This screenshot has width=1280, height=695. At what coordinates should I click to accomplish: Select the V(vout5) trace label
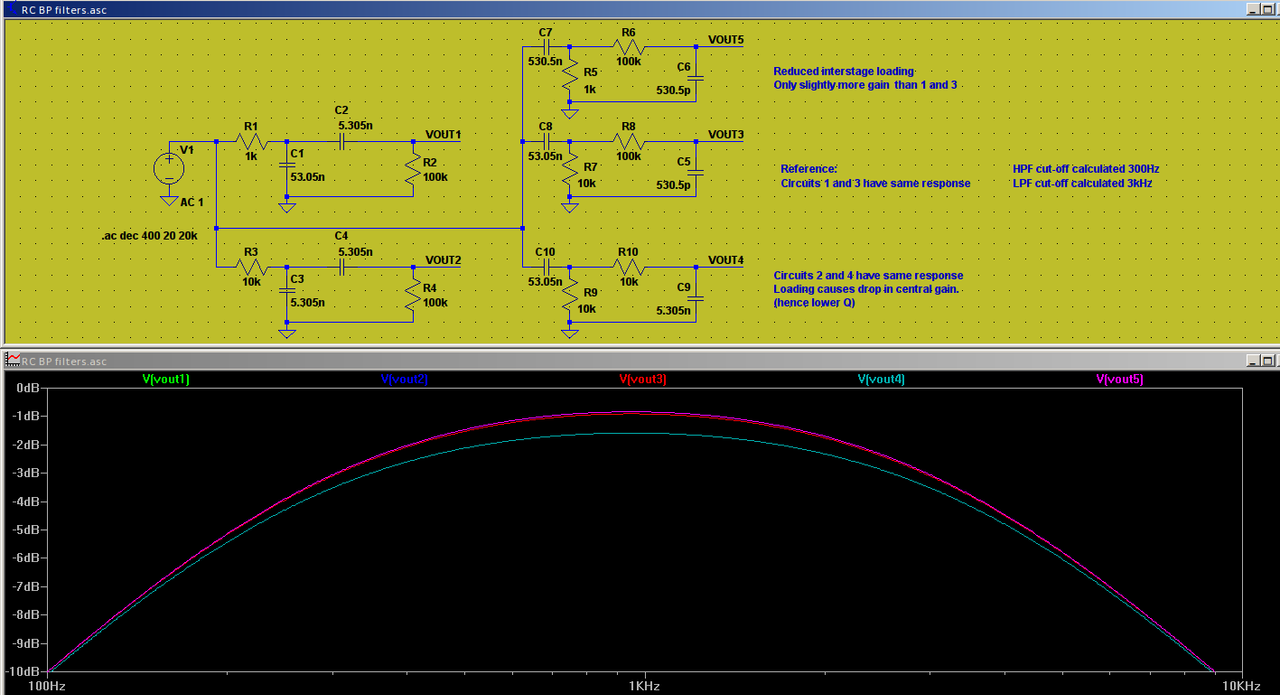pyautogui.click(x=1120, y=379)
